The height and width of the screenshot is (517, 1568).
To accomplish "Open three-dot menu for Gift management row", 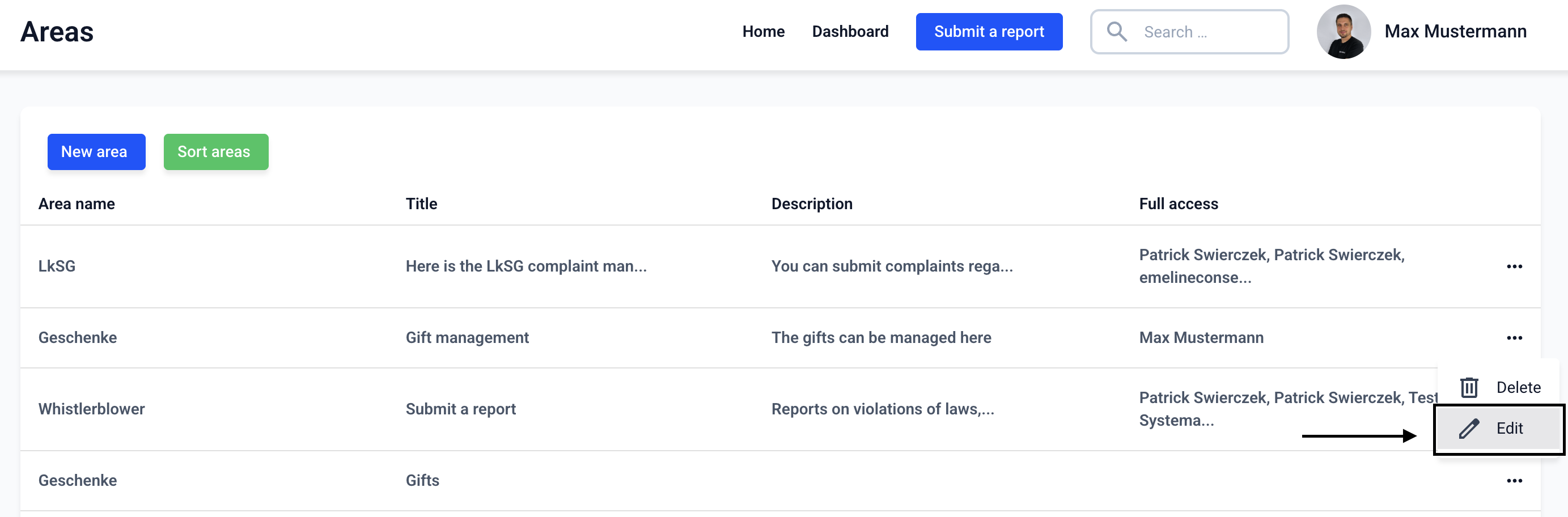I will [x=1514, y=338].
